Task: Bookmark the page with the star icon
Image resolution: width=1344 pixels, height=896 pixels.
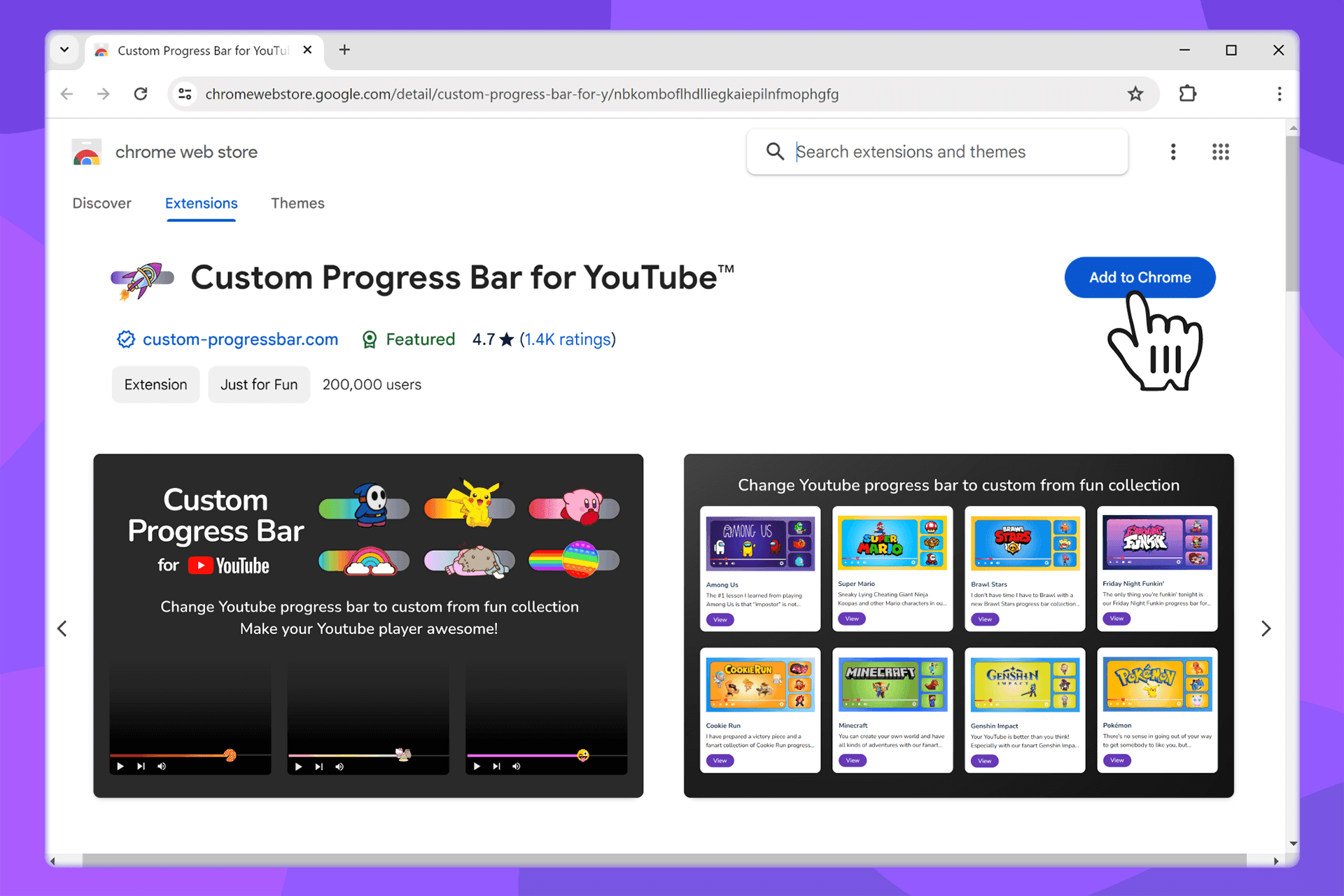Action: [1135, 93]
